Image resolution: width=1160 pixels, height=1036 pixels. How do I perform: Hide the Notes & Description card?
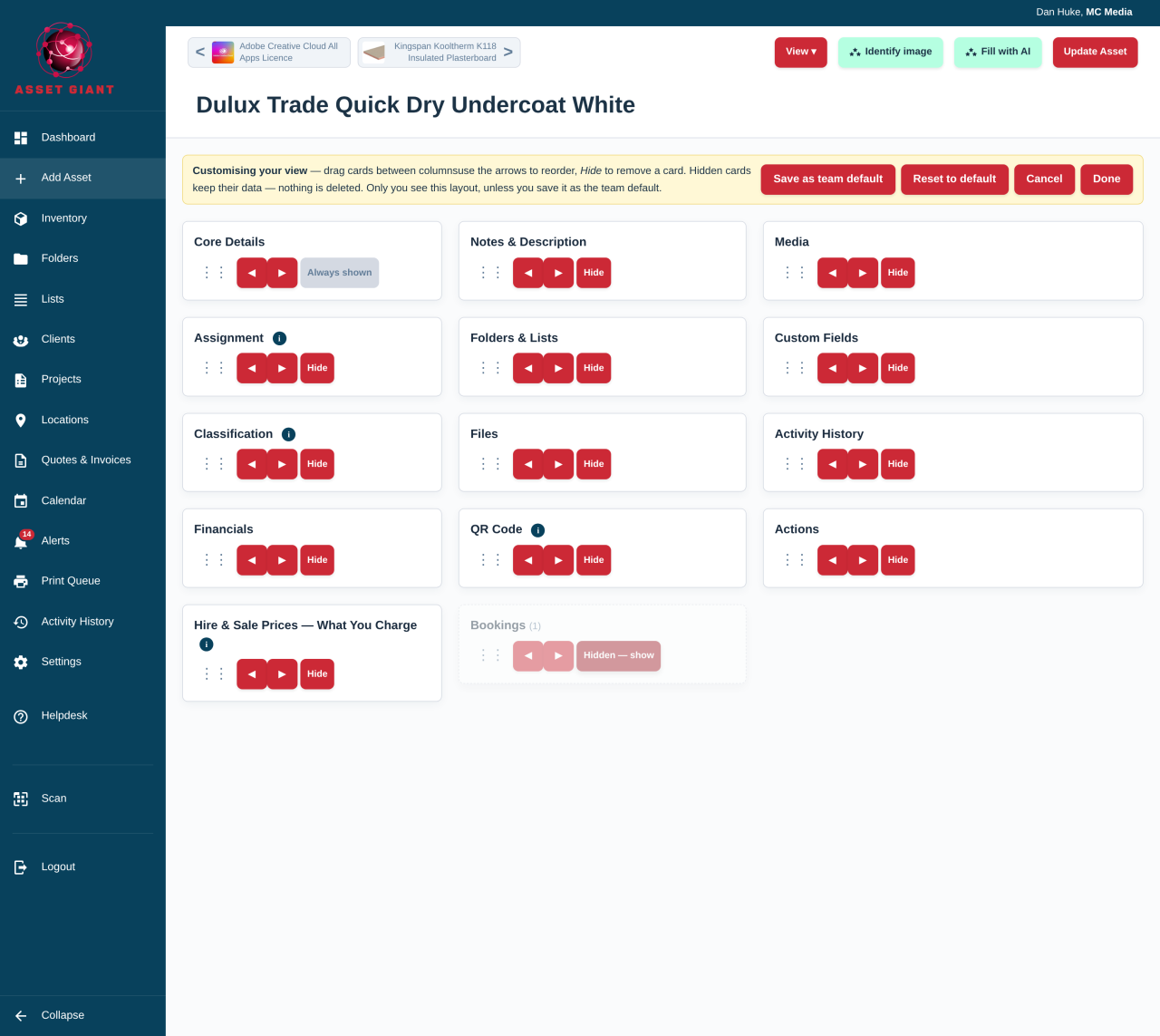click(x=594, y=273)
